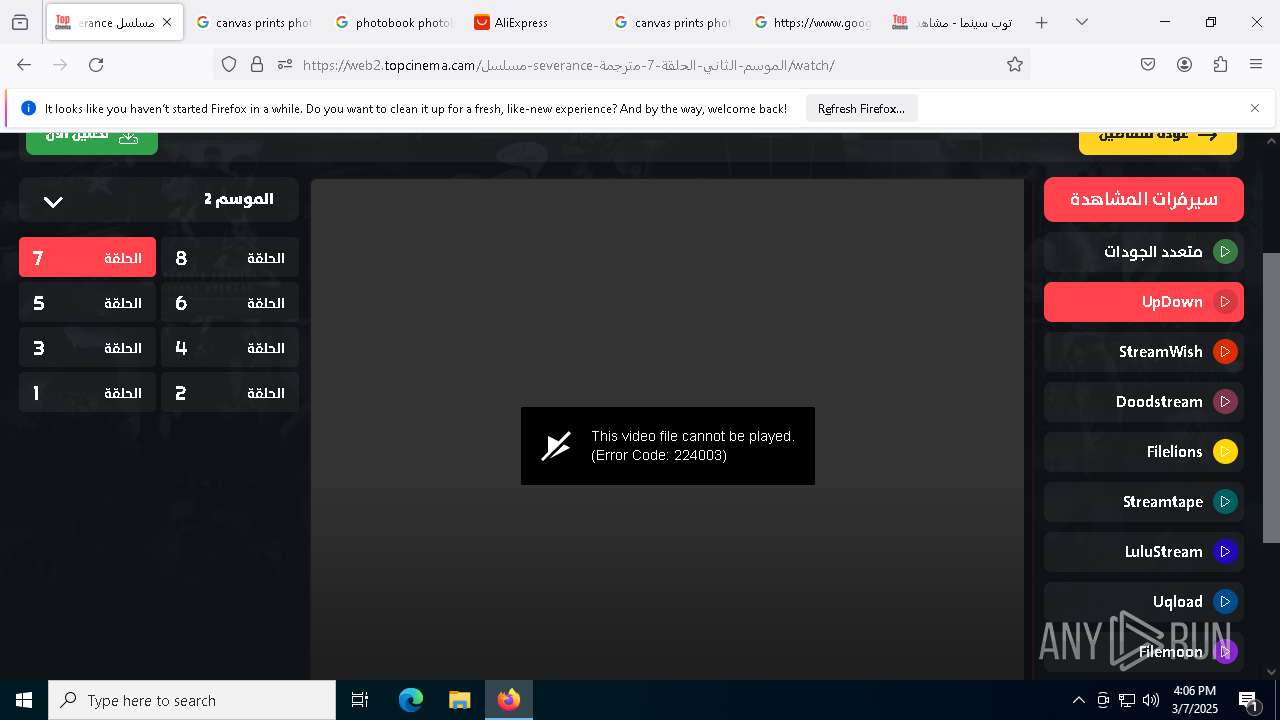The width and height of the screenshot is (1280, 720).
Task: Switch to the last Top Cinema tab
Action: click(x=952, y=22)
